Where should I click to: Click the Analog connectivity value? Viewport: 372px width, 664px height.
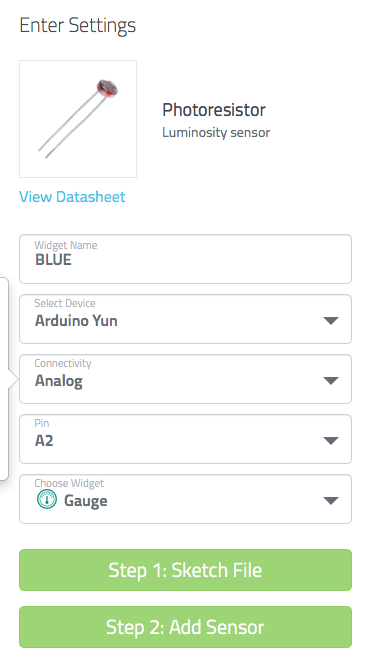59,381
